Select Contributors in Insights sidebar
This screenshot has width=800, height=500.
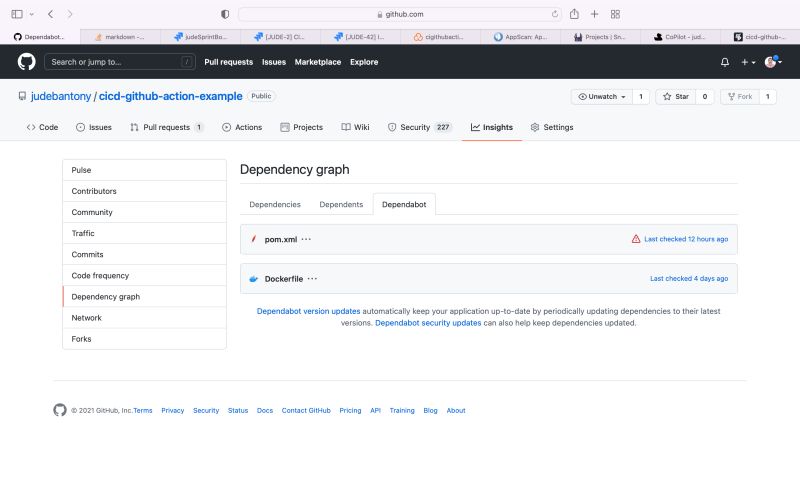(x=144, y=191)
